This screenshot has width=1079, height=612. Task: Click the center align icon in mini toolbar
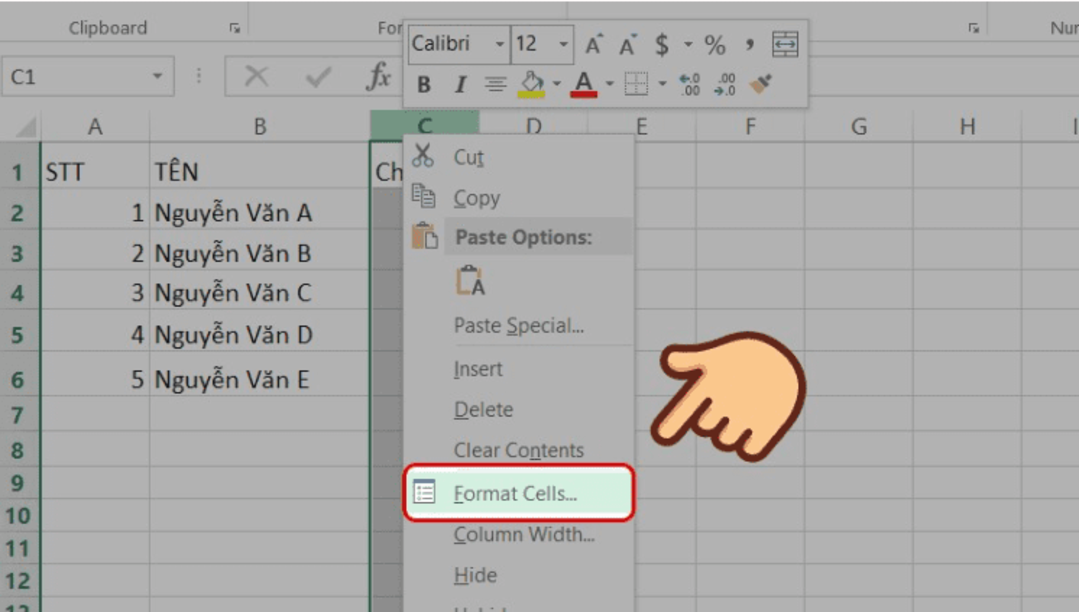[495, 84]
